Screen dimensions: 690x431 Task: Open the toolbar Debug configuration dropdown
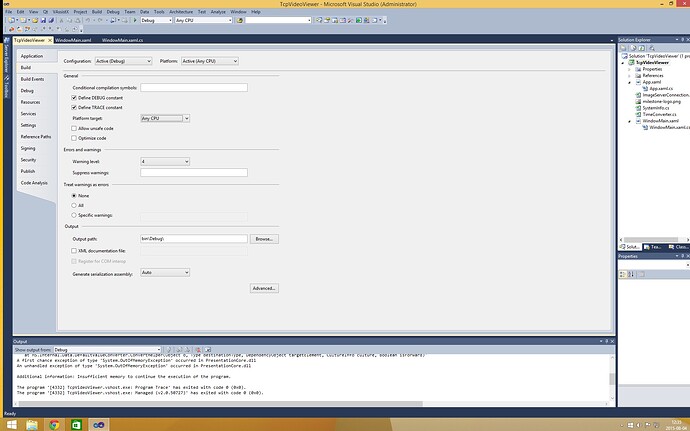(x=156, y=20)
